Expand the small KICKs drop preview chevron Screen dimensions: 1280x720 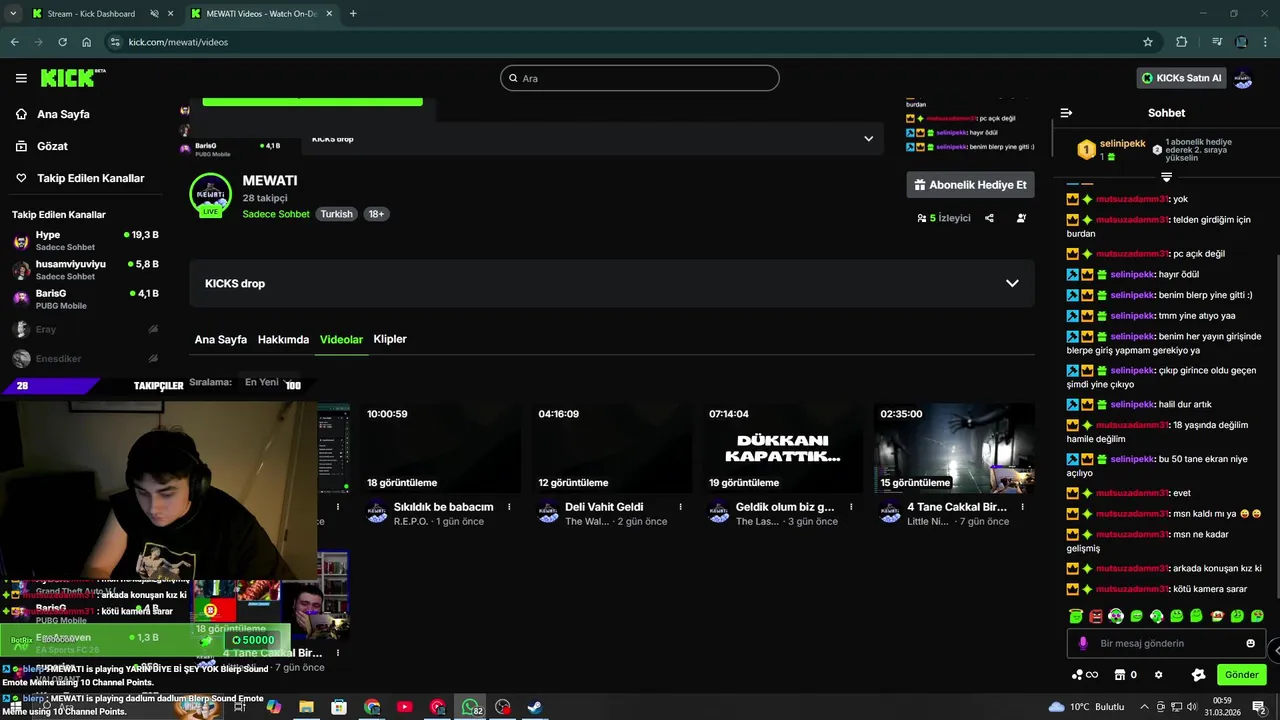868,138
